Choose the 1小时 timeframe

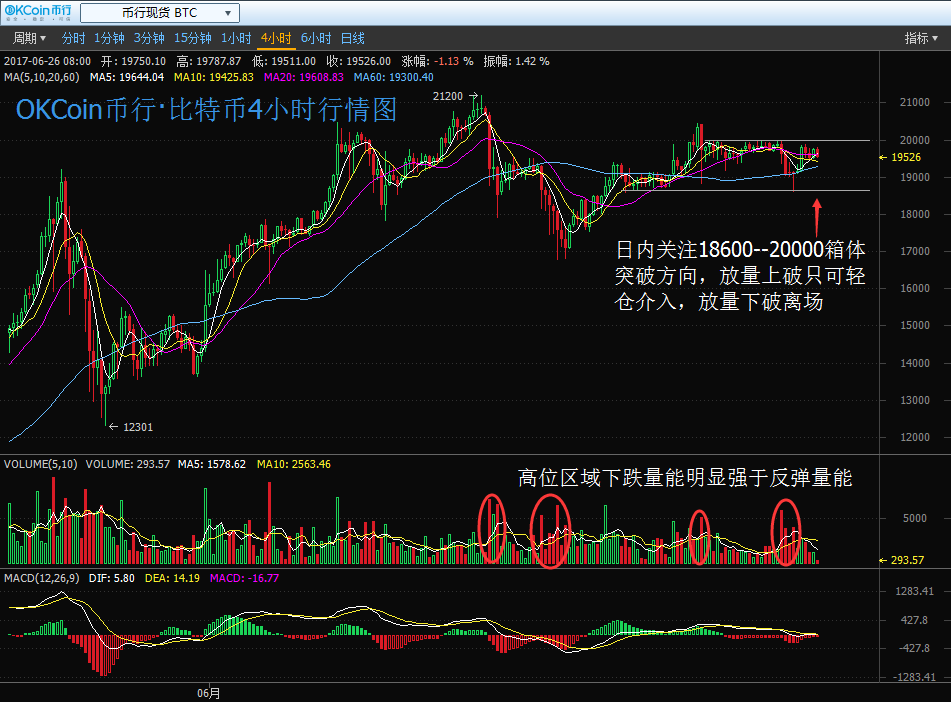coord(236,39)
